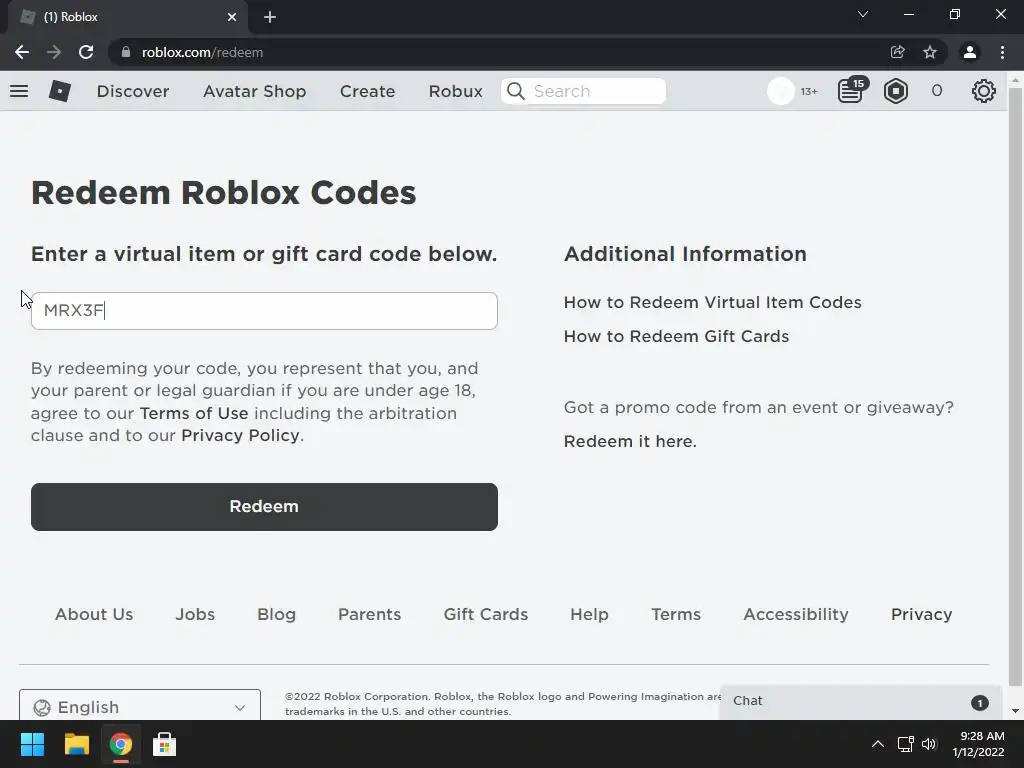Open Jobs footer link
Screen dimensions: 1024x768
195,615
